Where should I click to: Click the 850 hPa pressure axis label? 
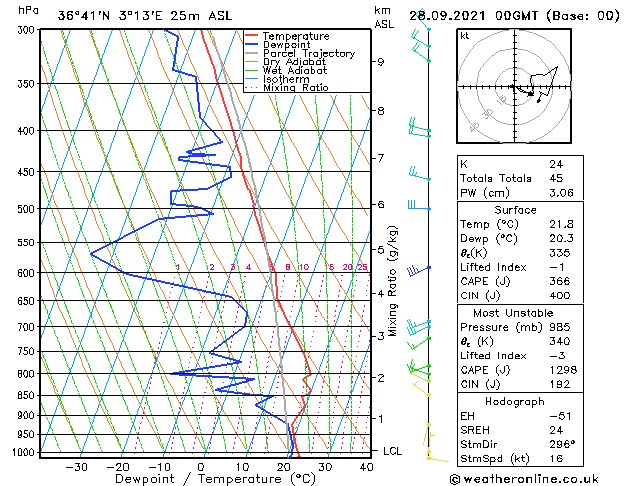(27, 395)
